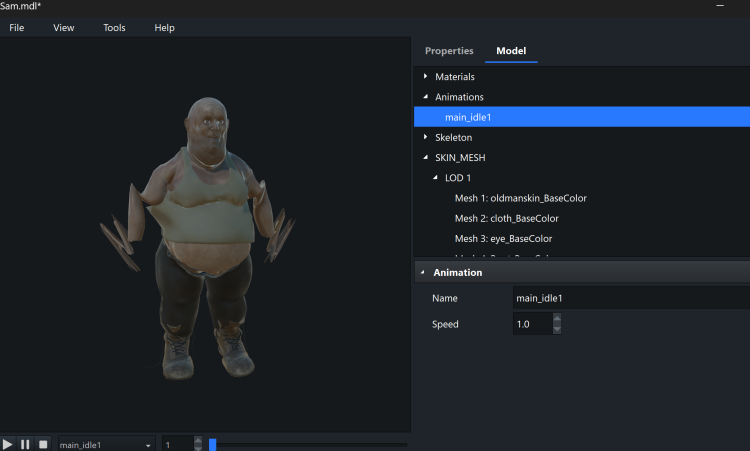This screenshot has width=750, height=451.
Task: Select Mesh 2: cloth_BaseColor
Action: click(506, 218)
